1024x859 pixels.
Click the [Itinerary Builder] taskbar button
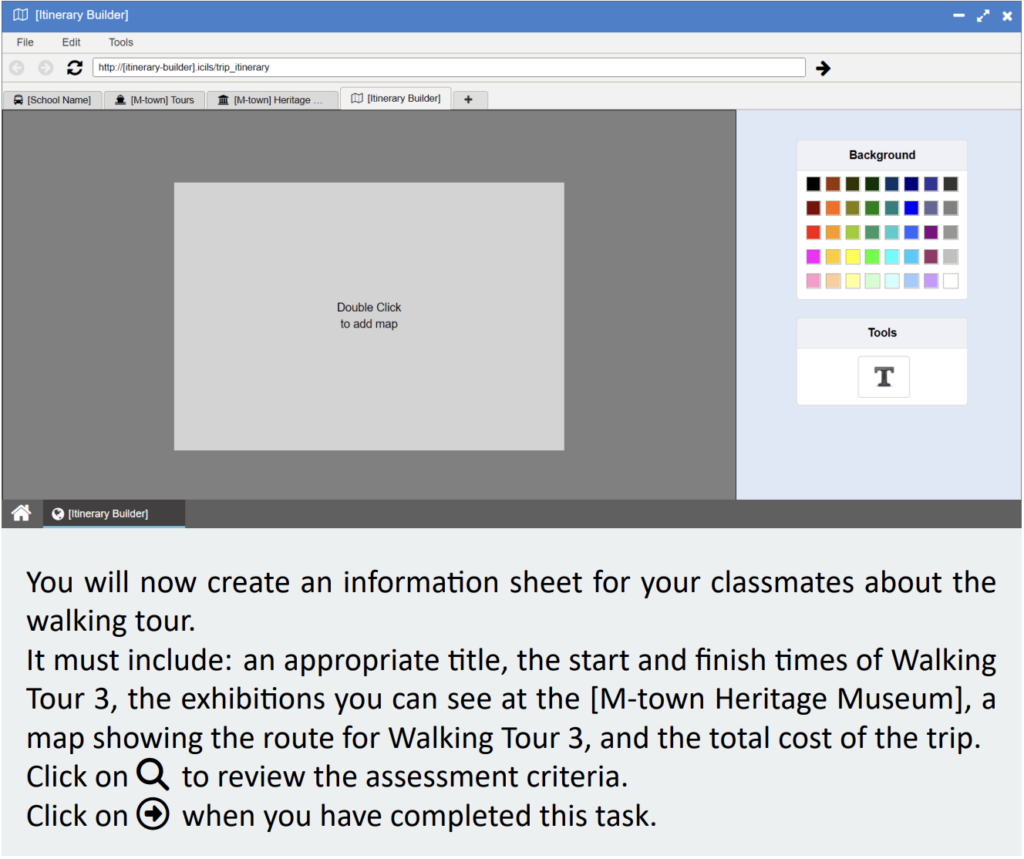click(113, 513)
